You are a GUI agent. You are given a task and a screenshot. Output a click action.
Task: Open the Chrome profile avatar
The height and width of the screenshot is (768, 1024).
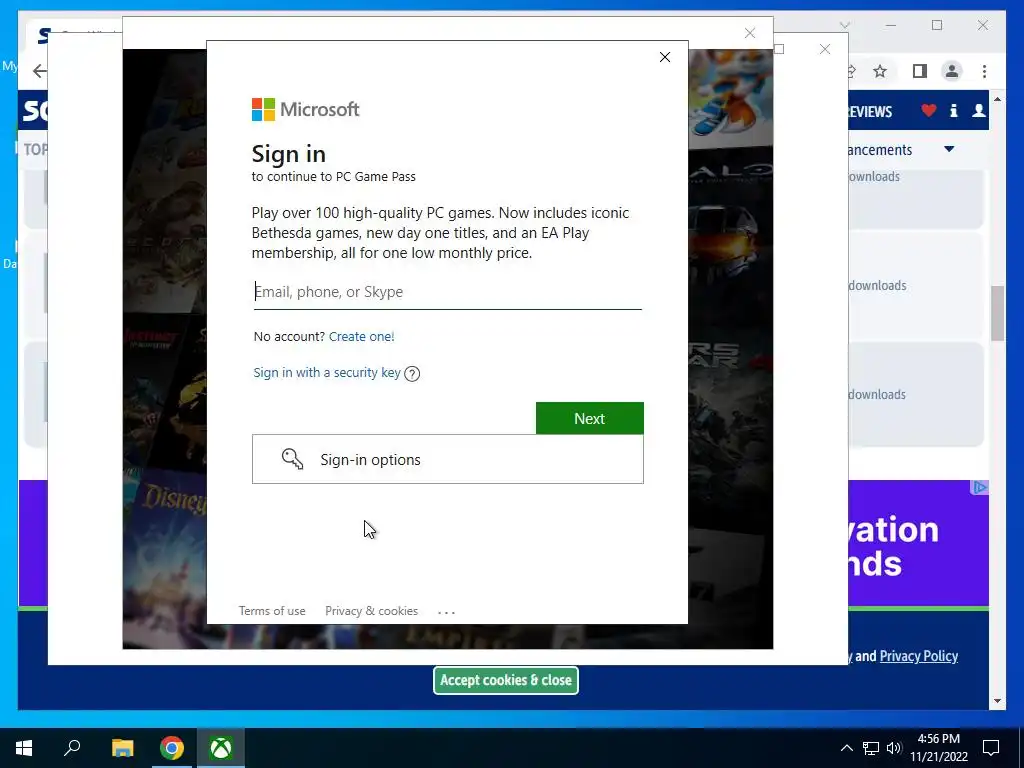pos(952,71)
